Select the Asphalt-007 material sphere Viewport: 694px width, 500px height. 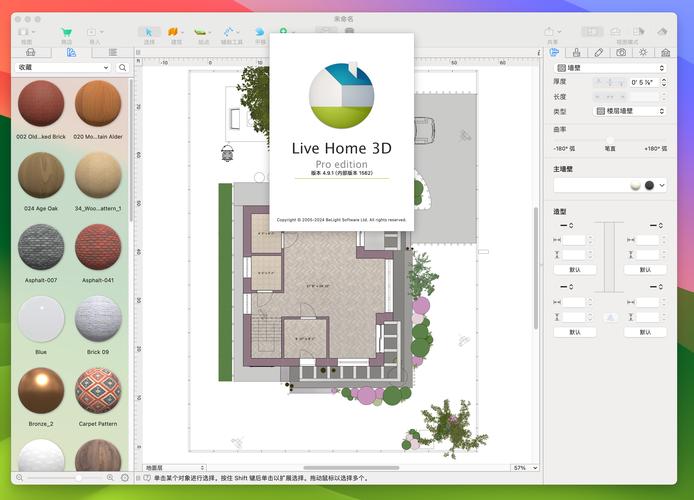coord(41,247)
